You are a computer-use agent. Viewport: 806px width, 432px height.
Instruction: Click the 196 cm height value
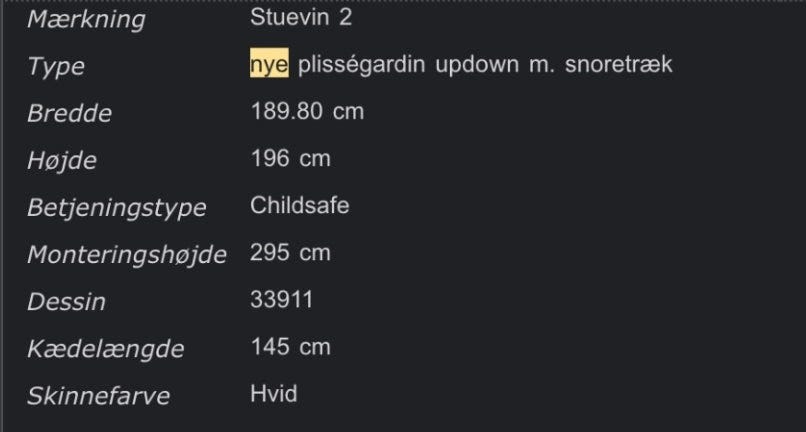(x=290, y=158)
